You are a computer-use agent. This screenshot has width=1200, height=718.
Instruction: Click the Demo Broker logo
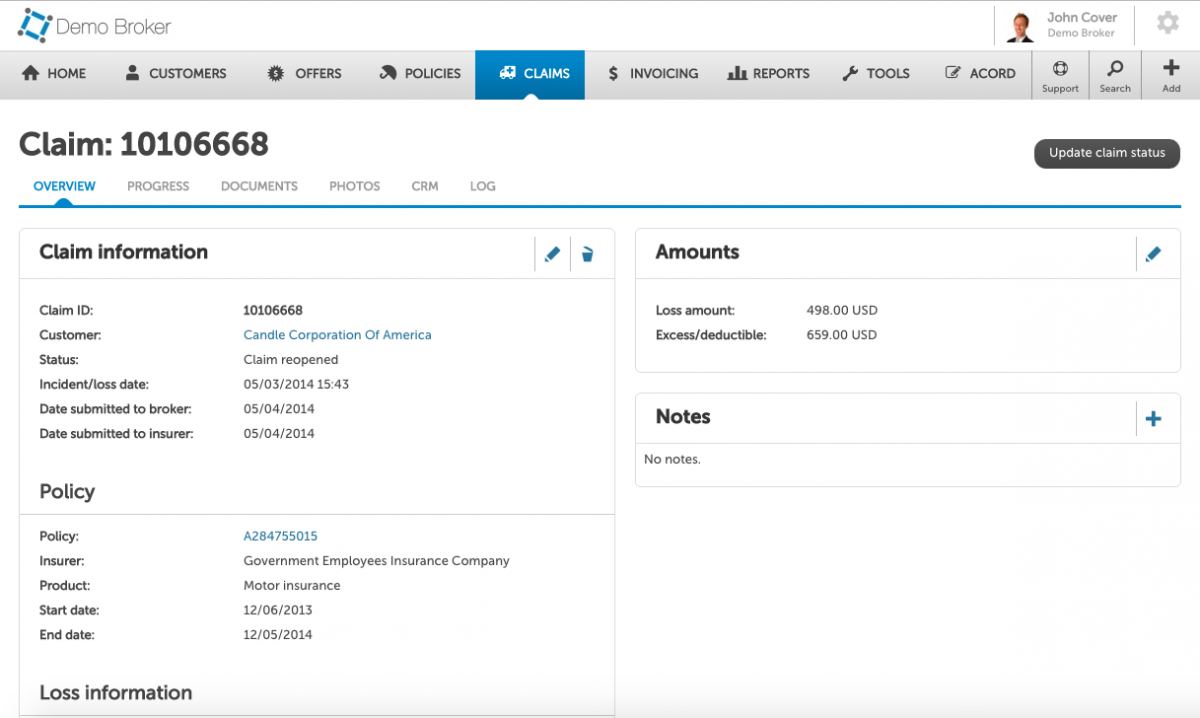(93, 25)
